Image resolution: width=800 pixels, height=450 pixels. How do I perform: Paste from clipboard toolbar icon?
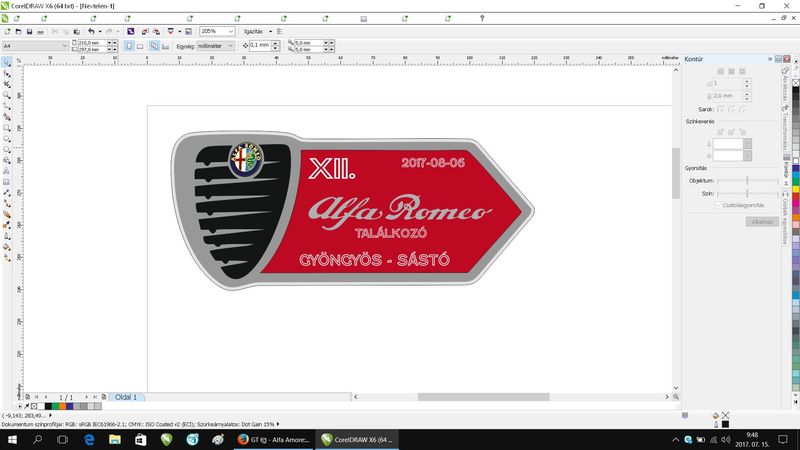77,32
